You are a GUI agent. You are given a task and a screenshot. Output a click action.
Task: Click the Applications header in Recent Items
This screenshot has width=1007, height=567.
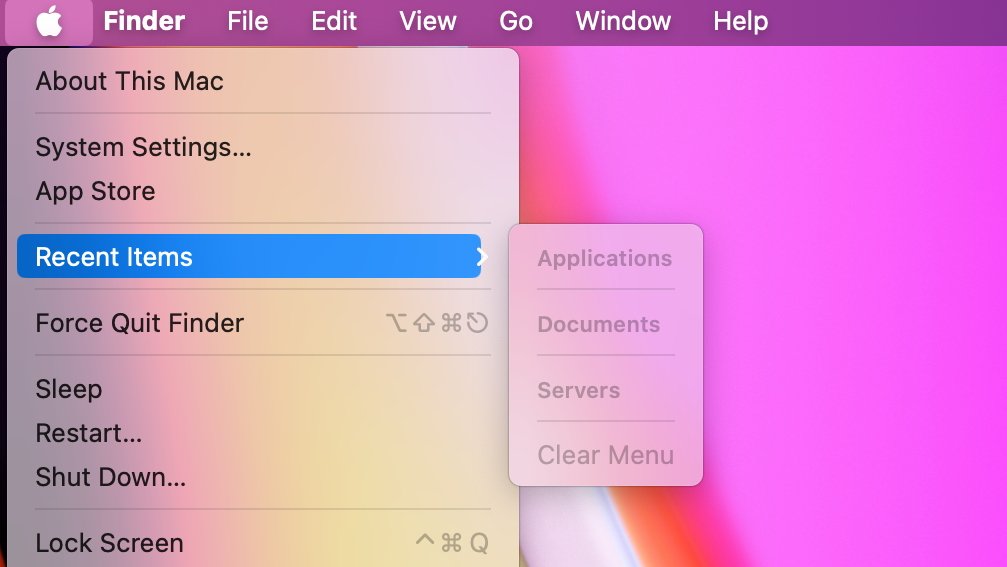pos(605,258)
